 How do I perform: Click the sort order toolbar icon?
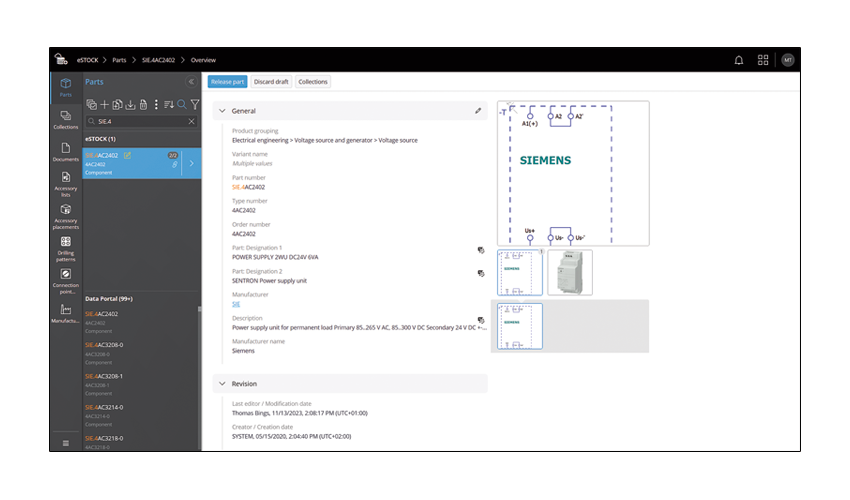click(169, 104)
